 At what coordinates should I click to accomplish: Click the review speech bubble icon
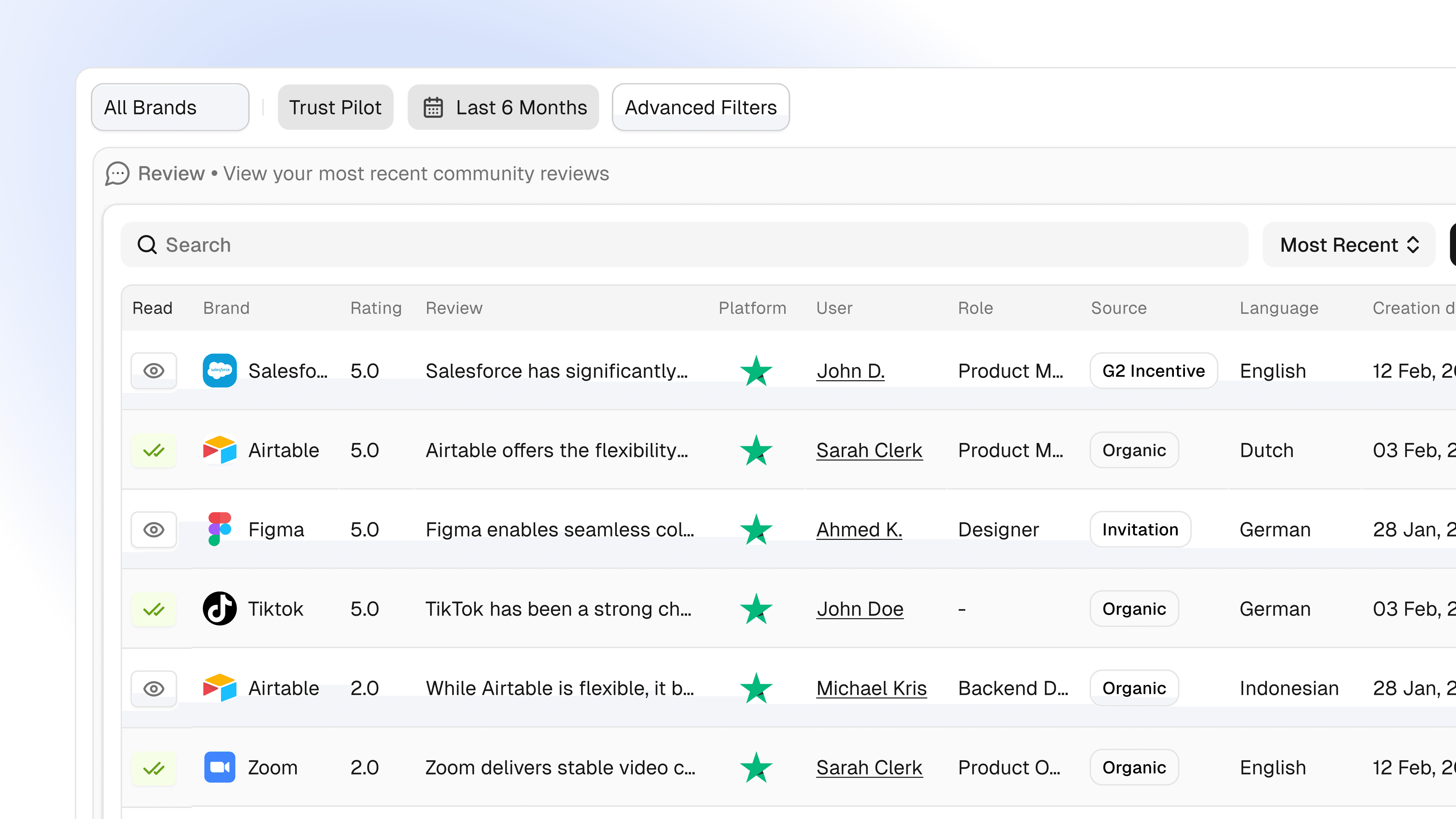point(118,174)
